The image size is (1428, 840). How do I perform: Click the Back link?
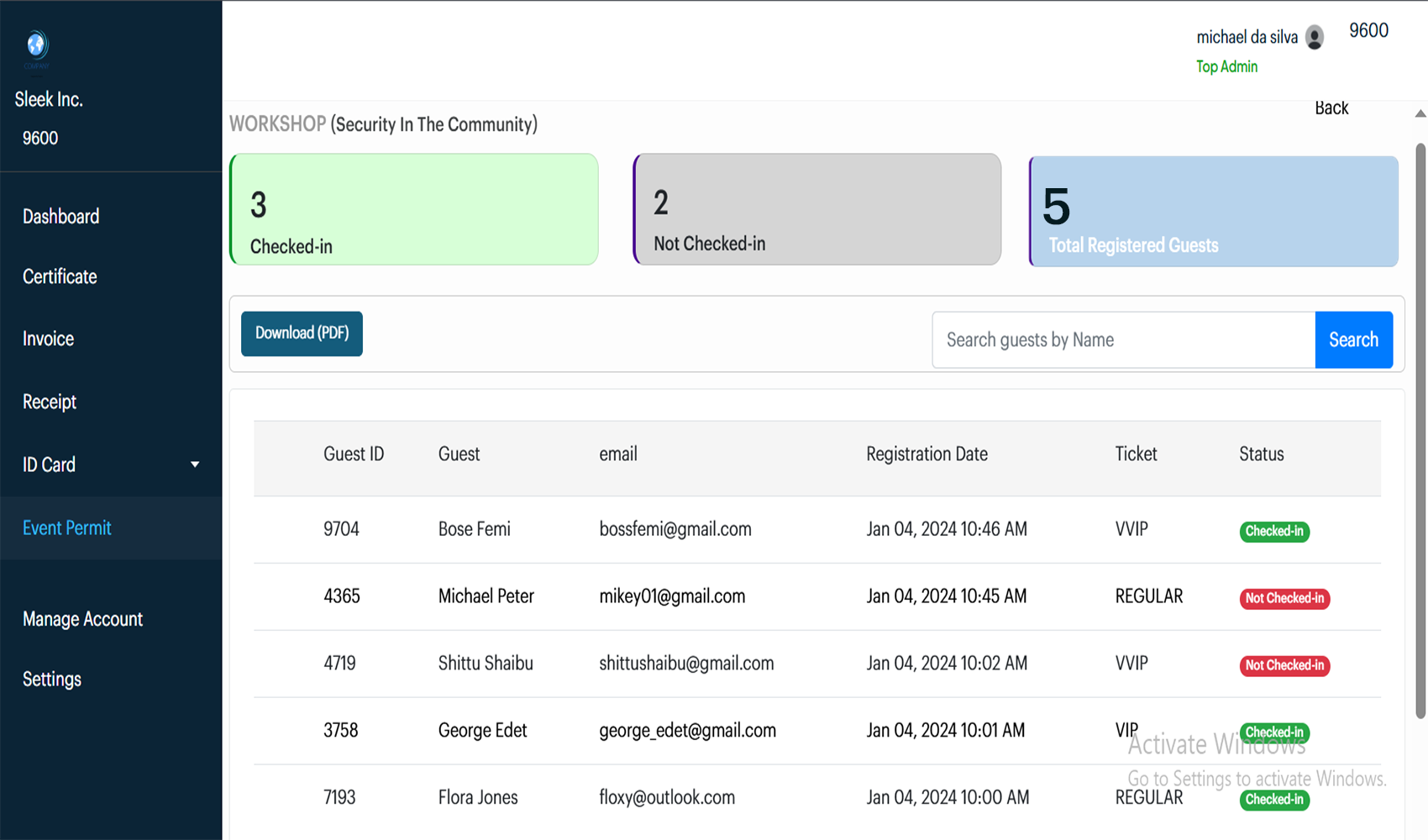pos(1331,108)
